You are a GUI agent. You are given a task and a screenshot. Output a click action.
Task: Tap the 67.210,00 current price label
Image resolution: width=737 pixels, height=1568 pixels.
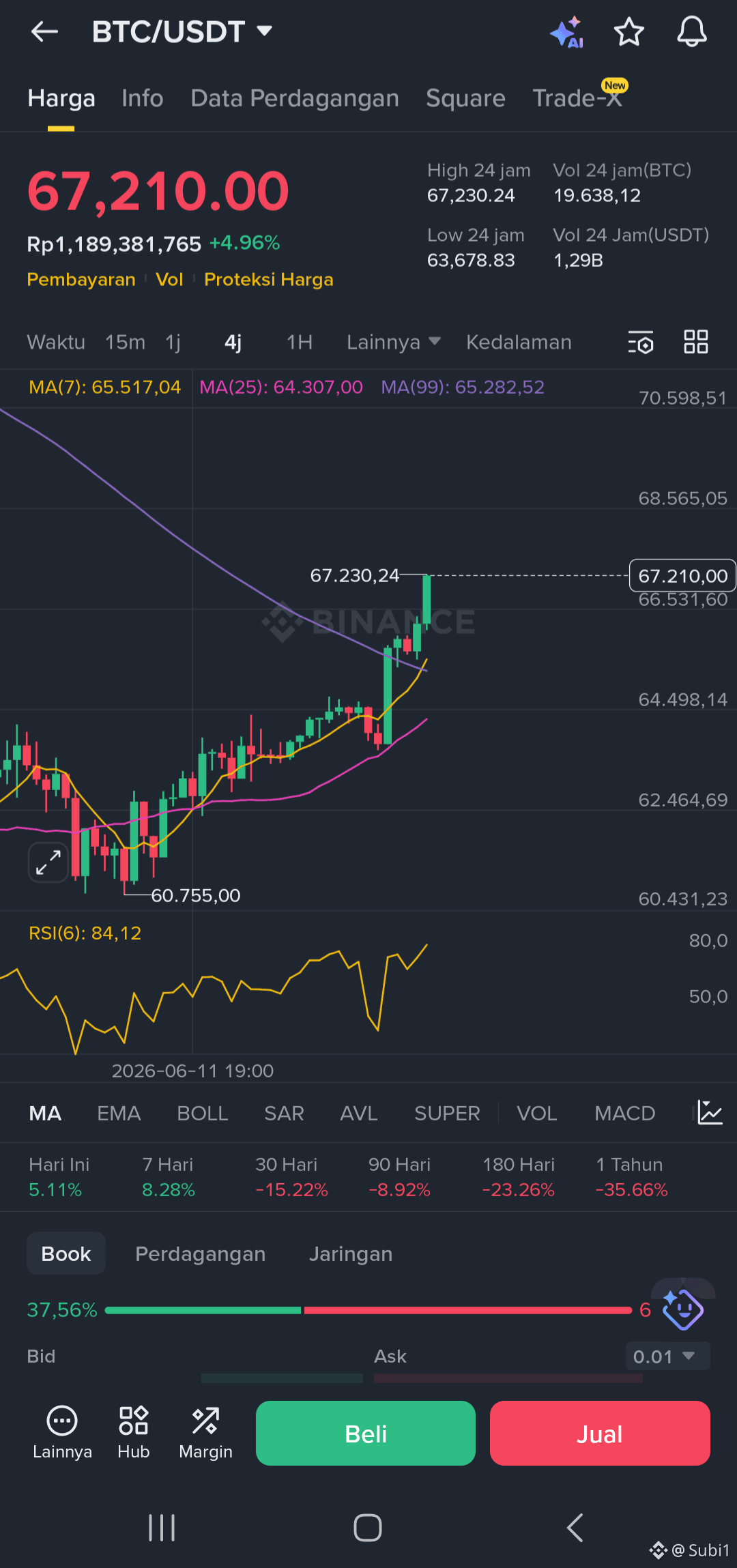(x=682, y=576)
